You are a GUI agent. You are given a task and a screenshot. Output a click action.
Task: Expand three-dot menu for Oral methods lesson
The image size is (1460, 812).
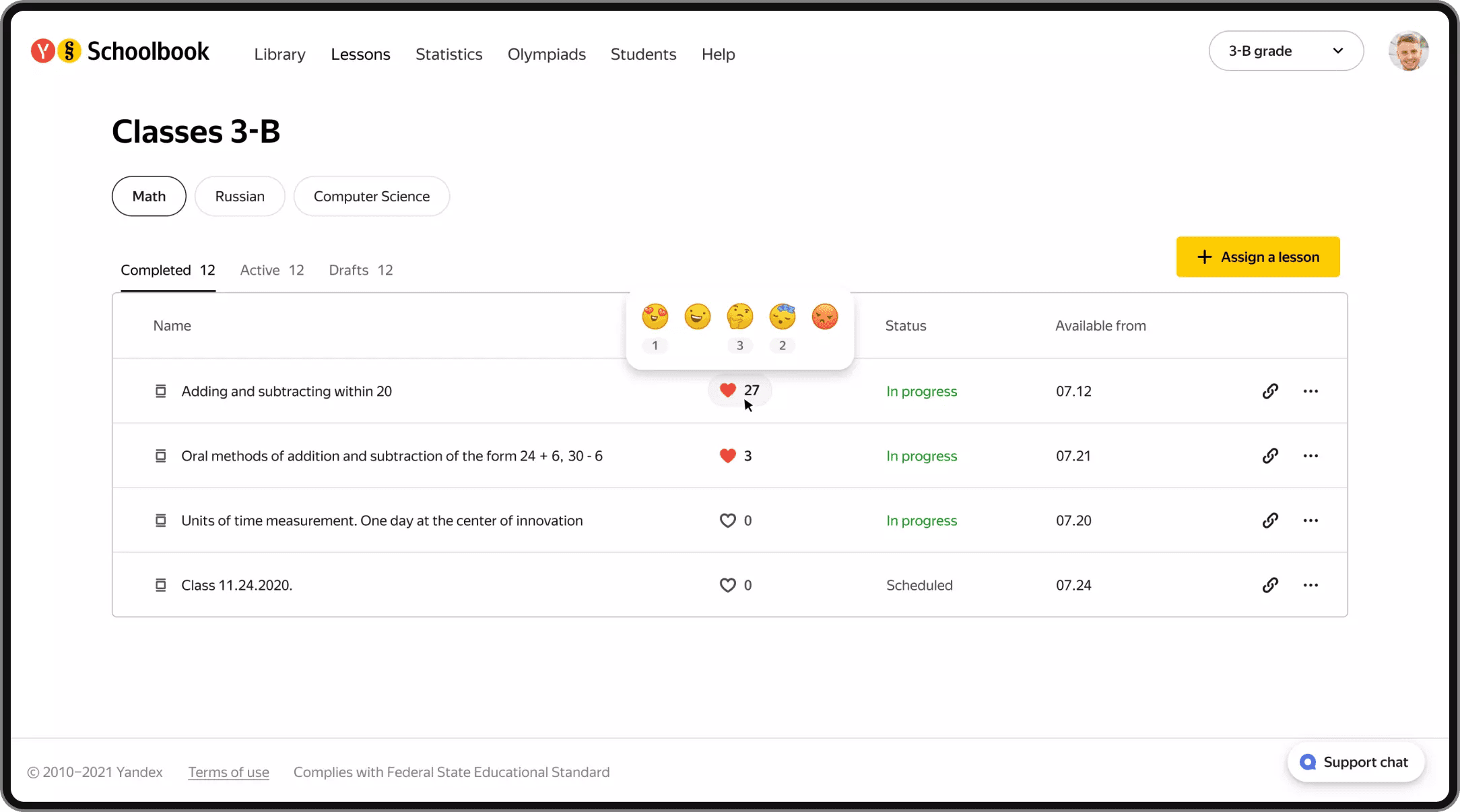[x=1310, y=456]
